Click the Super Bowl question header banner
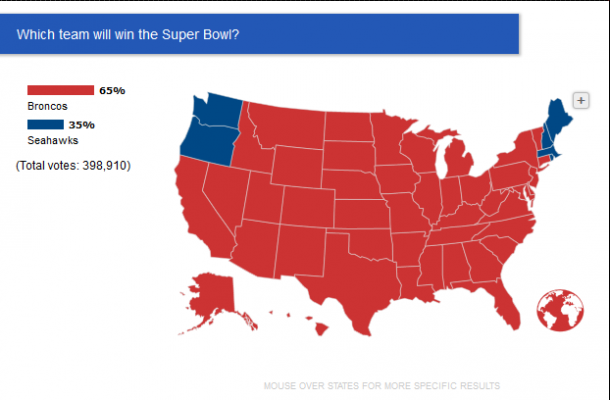Screen dimensions: 610x400 click(259, 34)
